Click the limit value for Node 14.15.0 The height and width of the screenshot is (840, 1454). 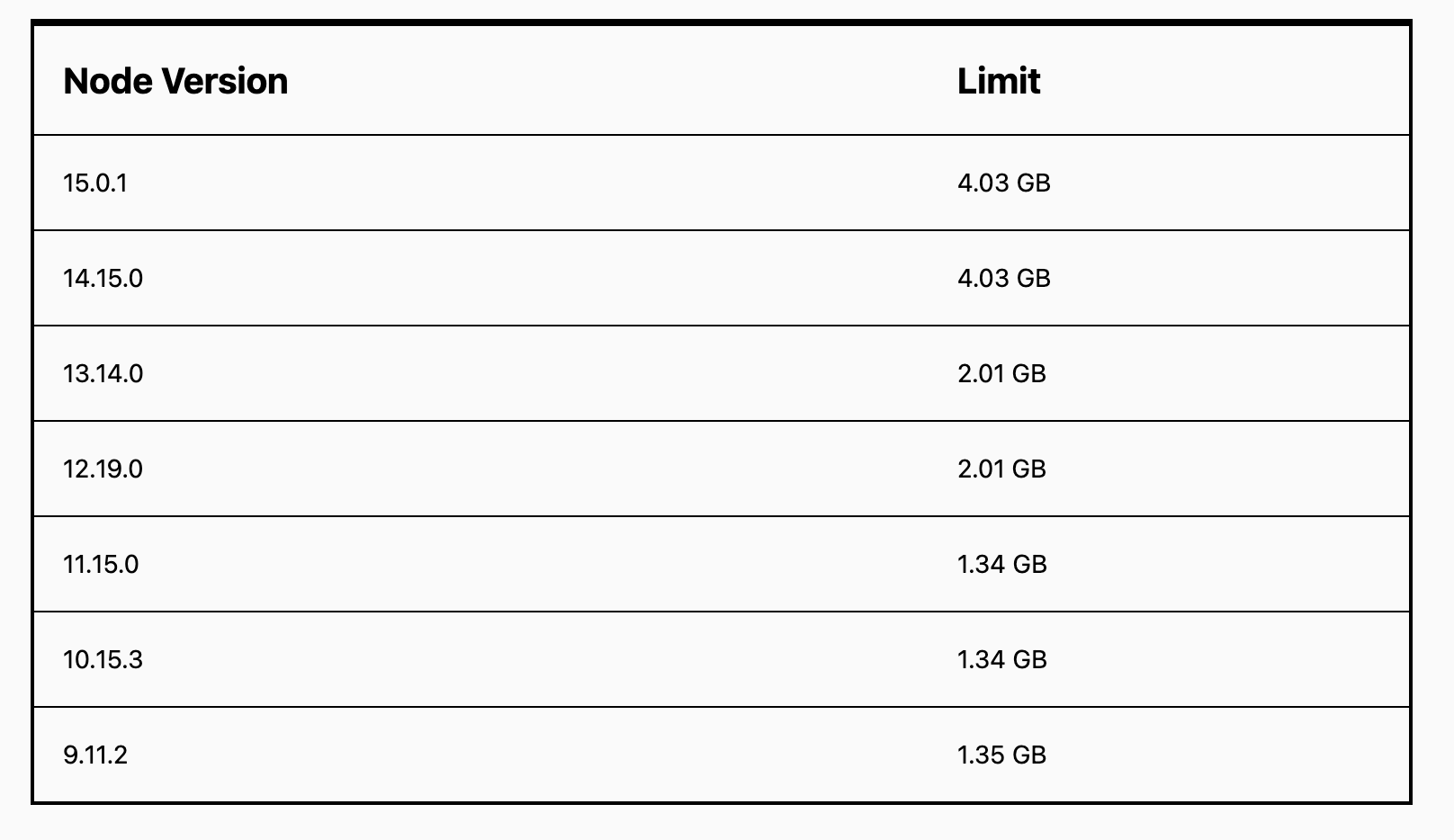(1003, 279)
